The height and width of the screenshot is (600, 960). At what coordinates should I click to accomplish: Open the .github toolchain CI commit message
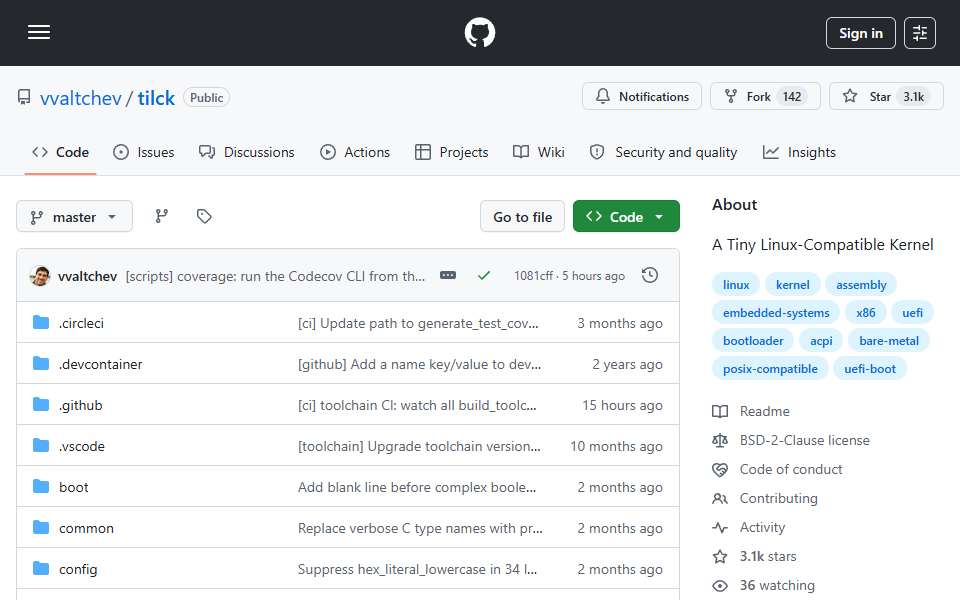(x=417, y=405)
